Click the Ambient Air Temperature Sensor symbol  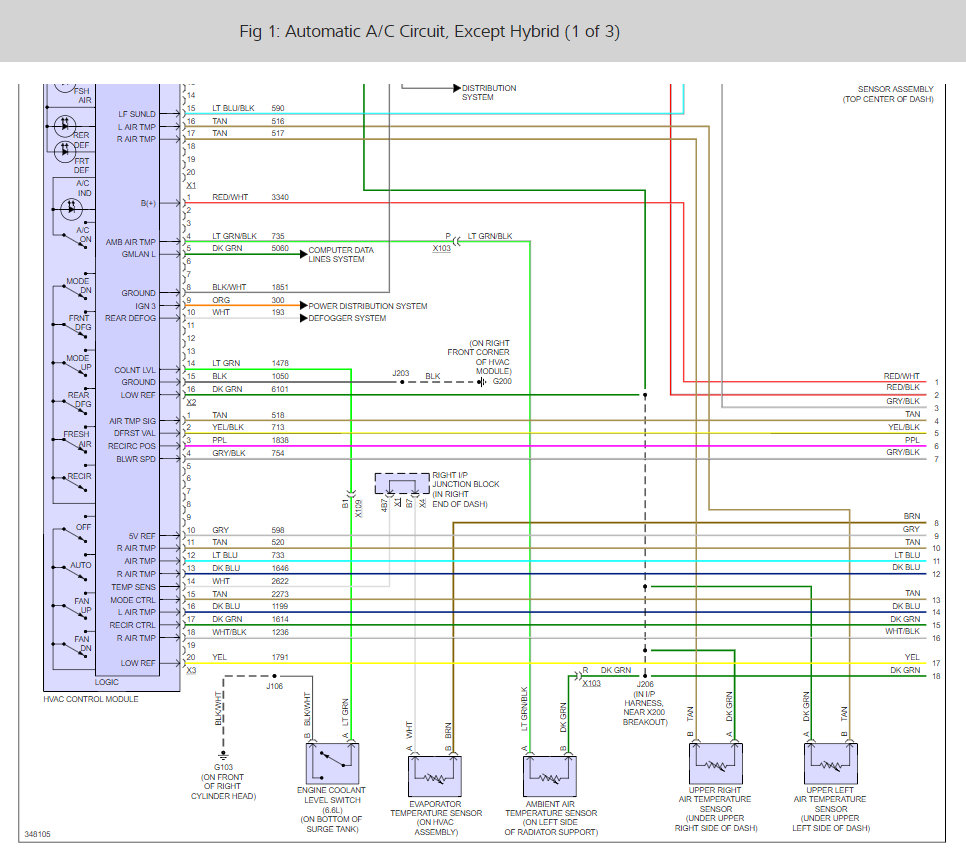(x=550, y=776)
